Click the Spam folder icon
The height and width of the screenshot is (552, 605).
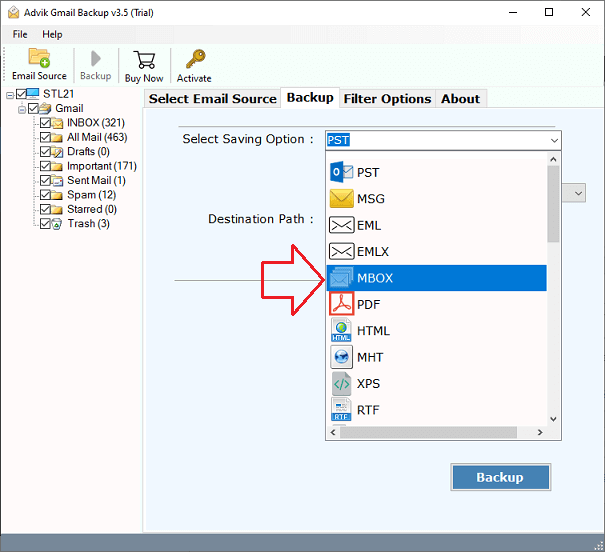click(x=57, y=195)
